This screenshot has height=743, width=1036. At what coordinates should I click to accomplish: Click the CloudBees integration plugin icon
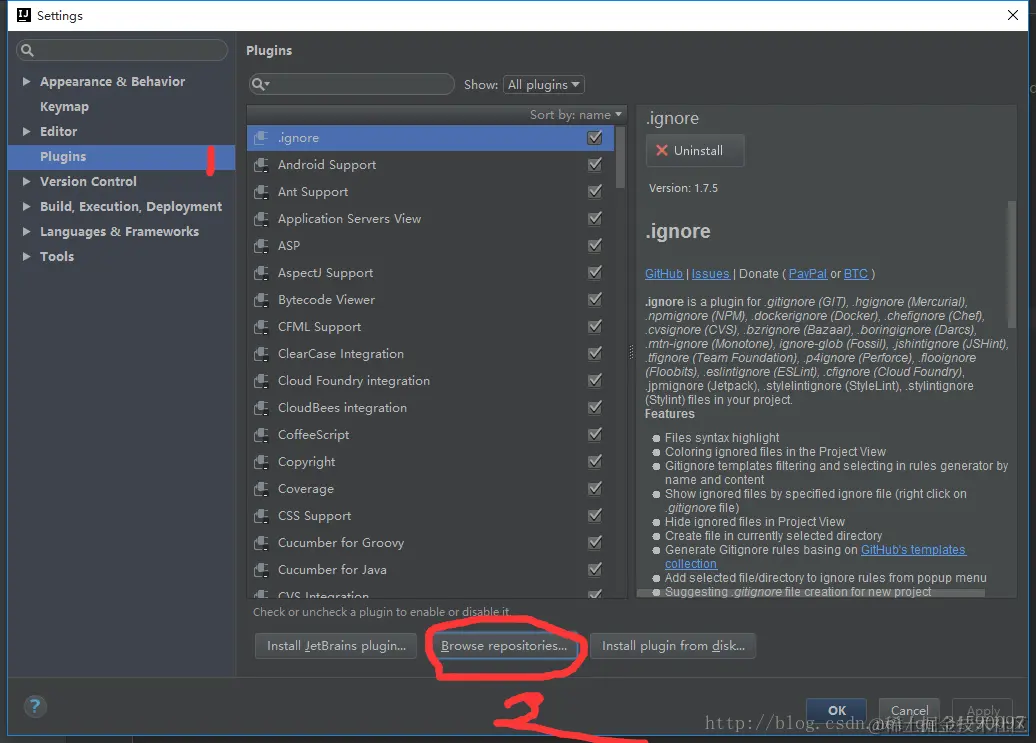(261, 409)
